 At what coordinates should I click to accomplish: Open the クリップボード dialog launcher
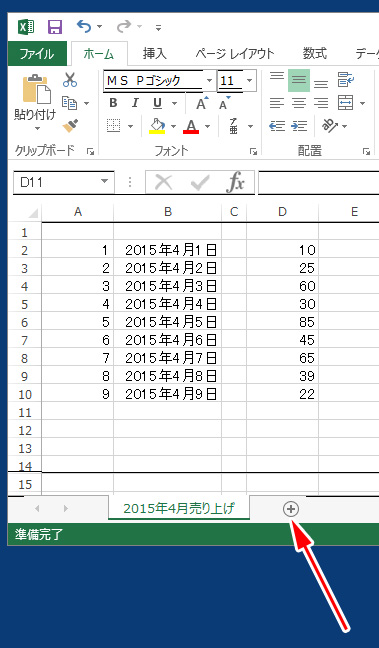coord(90,152)
